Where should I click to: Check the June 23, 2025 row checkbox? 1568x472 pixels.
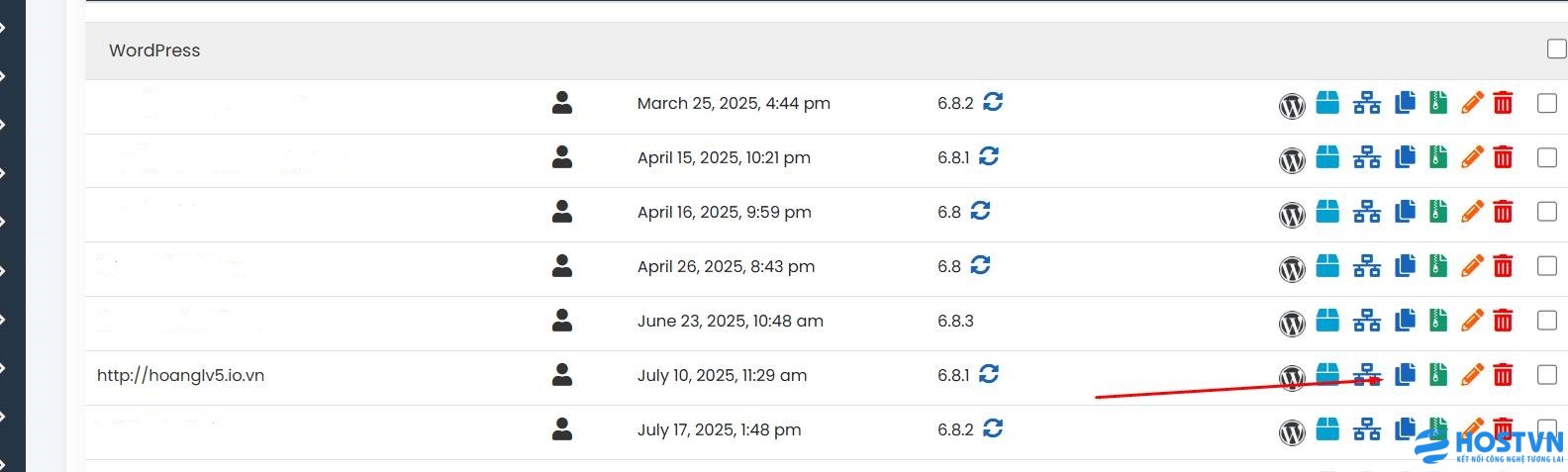click(x=1547, y=320)
